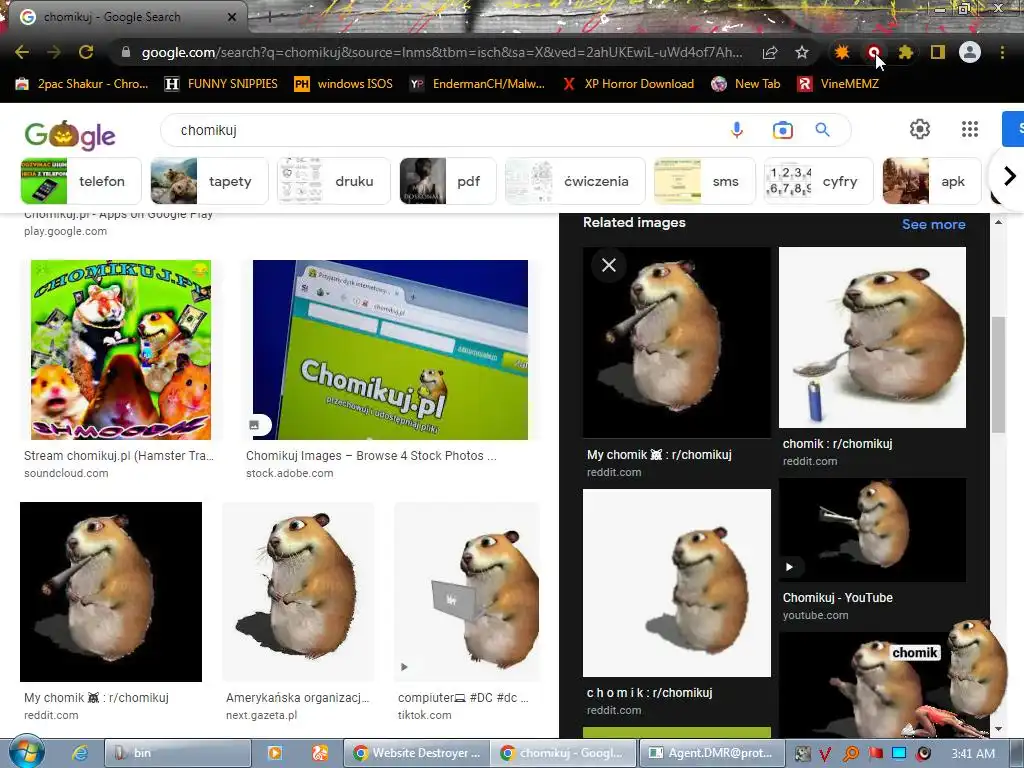Open the EndermanCH/Malw... bookmark
The width and height of the screenshot is (1024, 768).
pyautogui.click(x=477, y=84)
